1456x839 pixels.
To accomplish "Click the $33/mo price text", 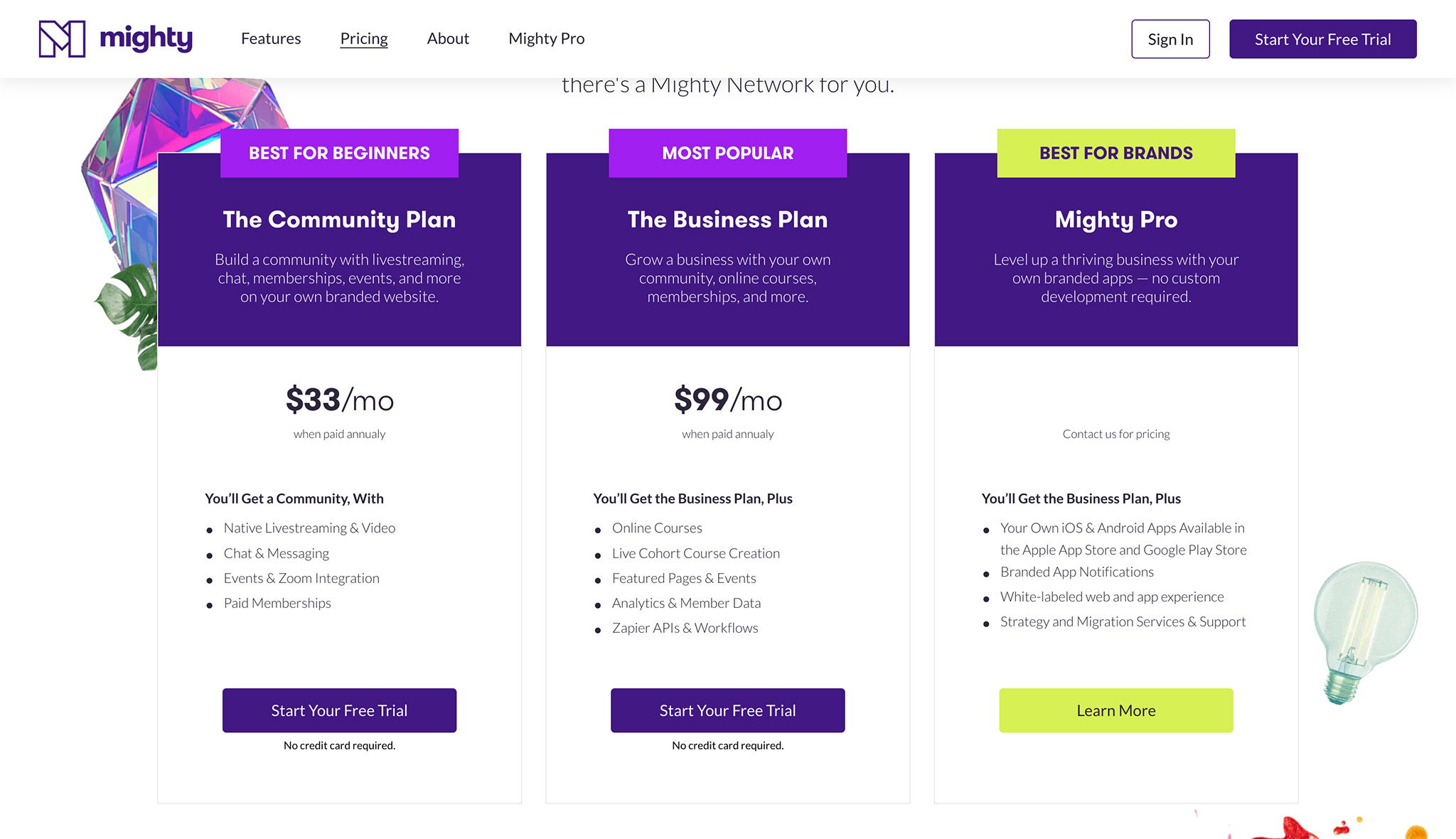I will [x=339, y=400].
